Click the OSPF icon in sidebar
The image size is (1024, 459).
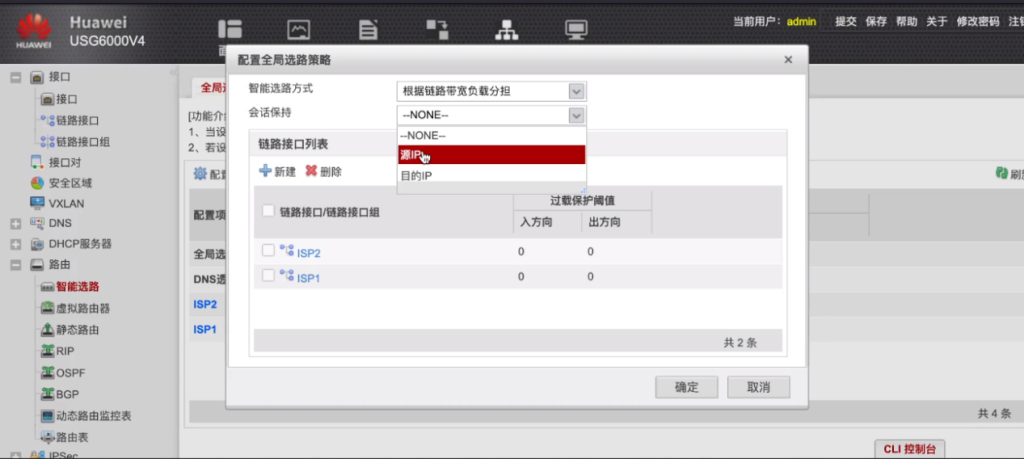(47, 373)
